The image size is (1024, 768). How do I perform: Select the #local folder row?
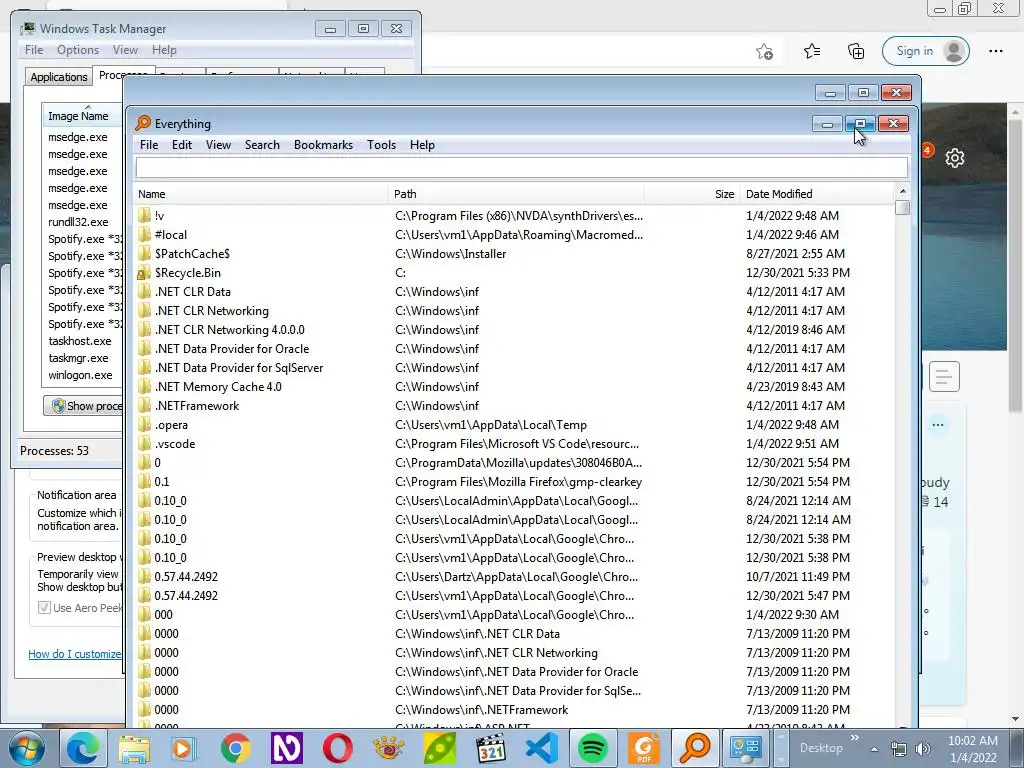click(x=516, y=234)
